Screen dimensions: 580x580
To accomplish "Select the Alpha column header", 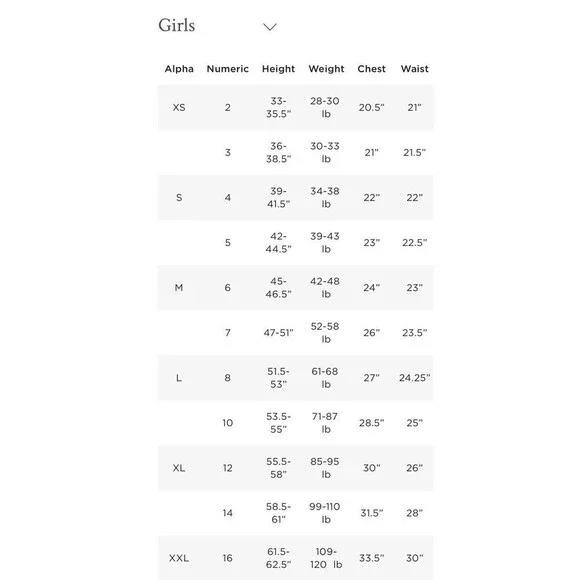I will click(179, 69).
